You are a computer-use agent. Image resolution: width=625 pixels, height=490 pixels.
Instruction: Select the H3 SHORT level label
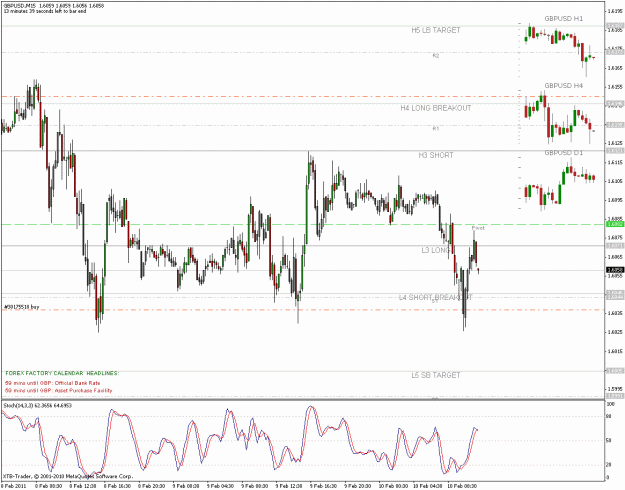tap(436, 155)
